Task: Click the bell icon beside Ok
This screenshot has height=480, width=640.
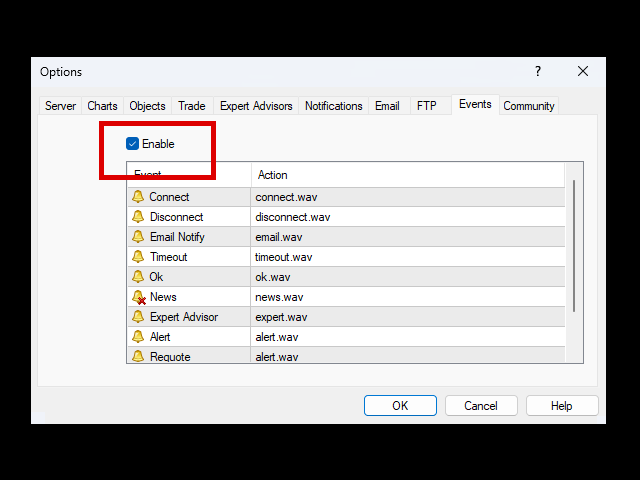Action: 138,277
